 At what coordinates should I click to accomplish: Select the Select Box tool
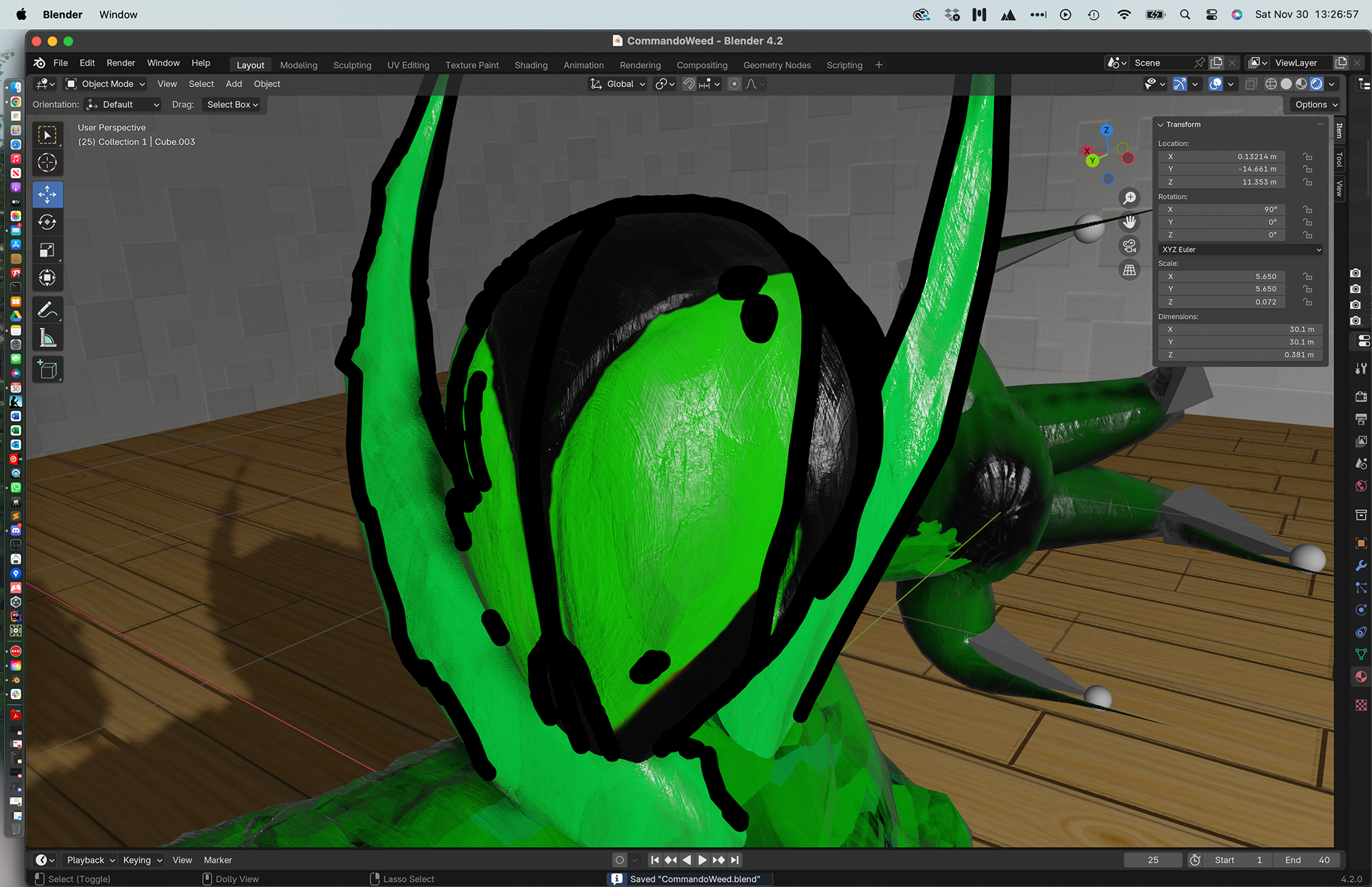47,135
